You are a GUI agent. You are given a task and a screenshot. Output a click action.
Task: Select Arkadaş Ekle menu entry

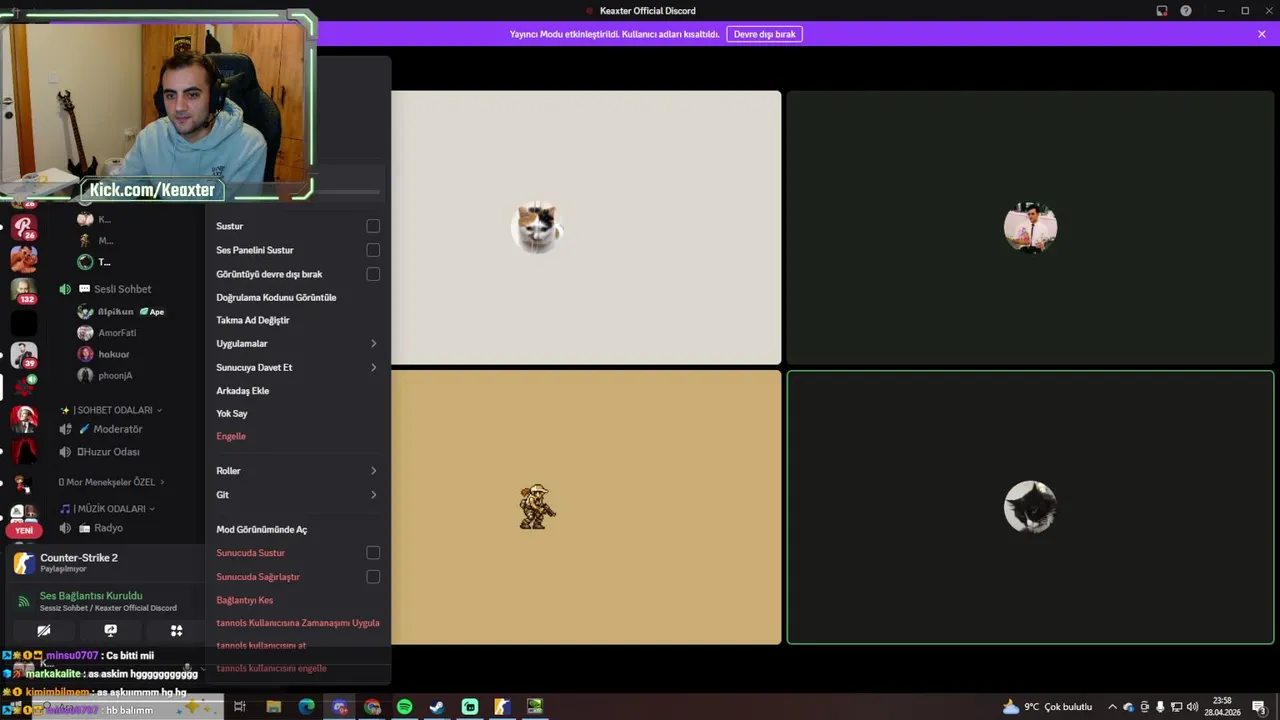pyautogui.click(x=297, y=391)
